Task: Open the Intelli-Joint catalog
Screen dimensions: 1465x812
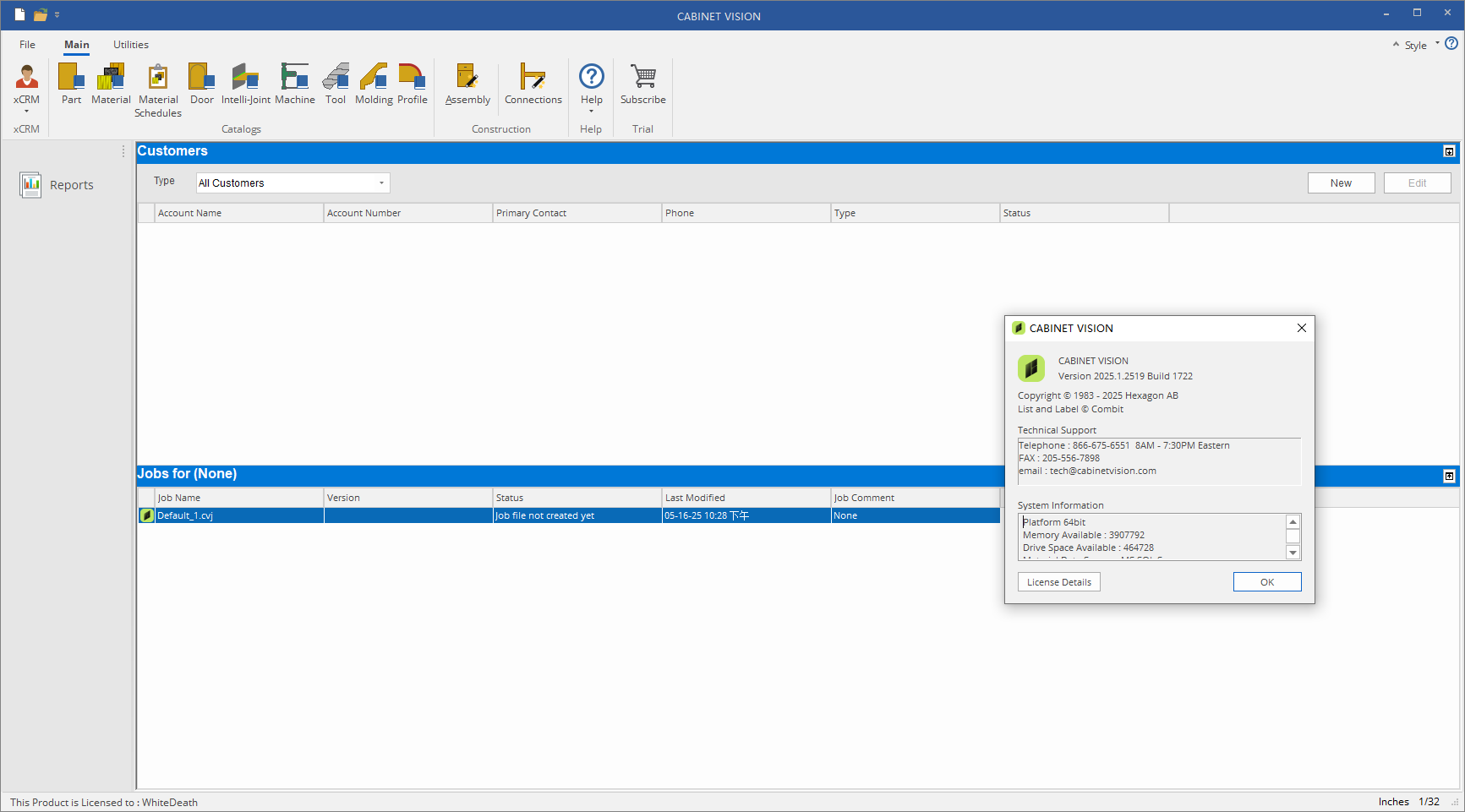Action: (x=246, y=84)
